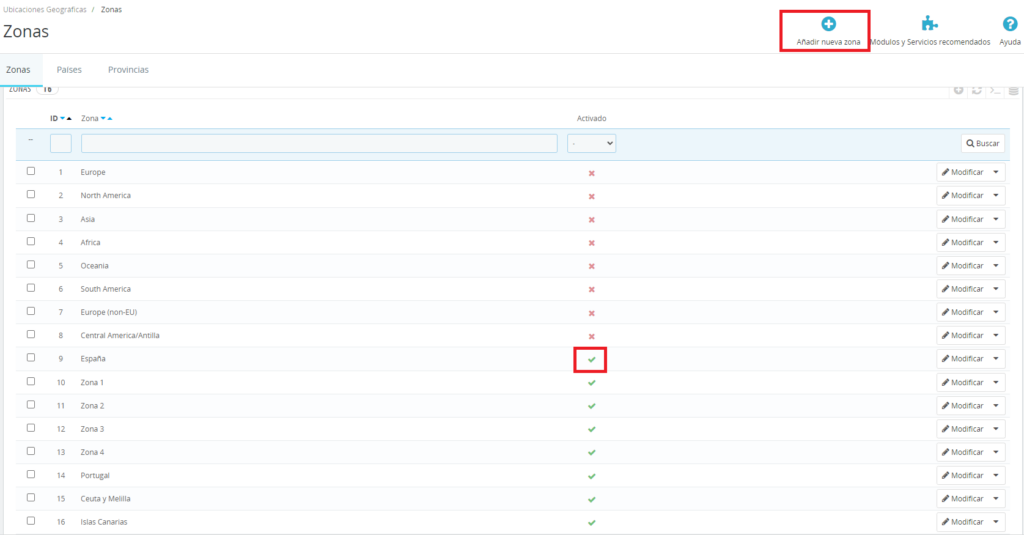Tick the Portugal row checkbox
This screenshot has height=535, width=1024.
point(31,474)
